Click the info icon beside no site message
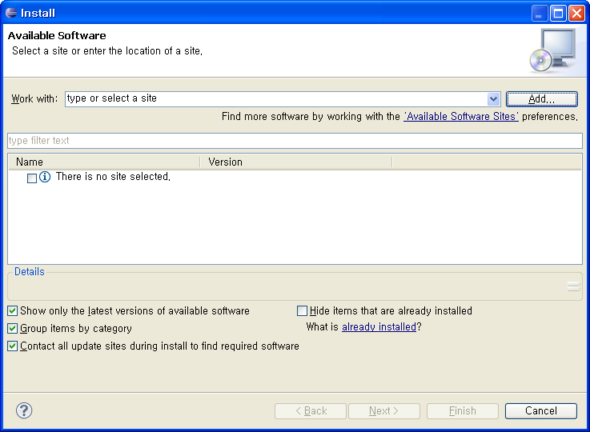The height and width of the screenshot is (432, 590). tap(45, 176)
